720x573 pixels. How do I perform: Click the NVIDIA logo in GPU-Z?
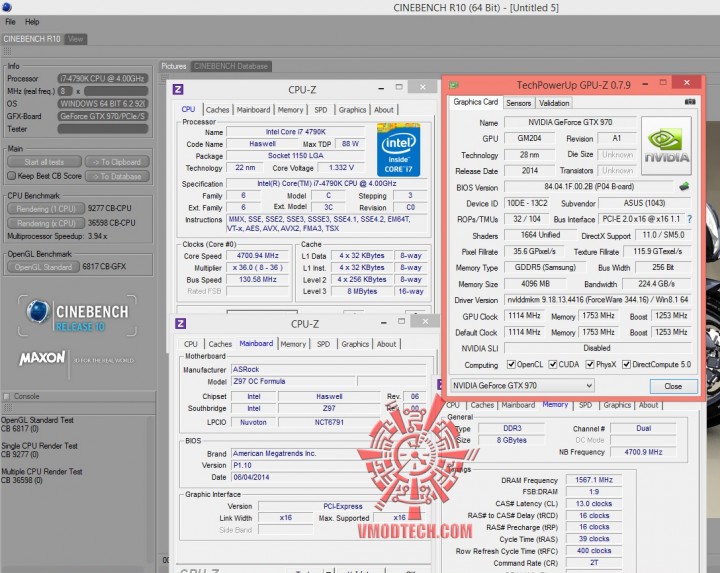click(x=666, y=146)
